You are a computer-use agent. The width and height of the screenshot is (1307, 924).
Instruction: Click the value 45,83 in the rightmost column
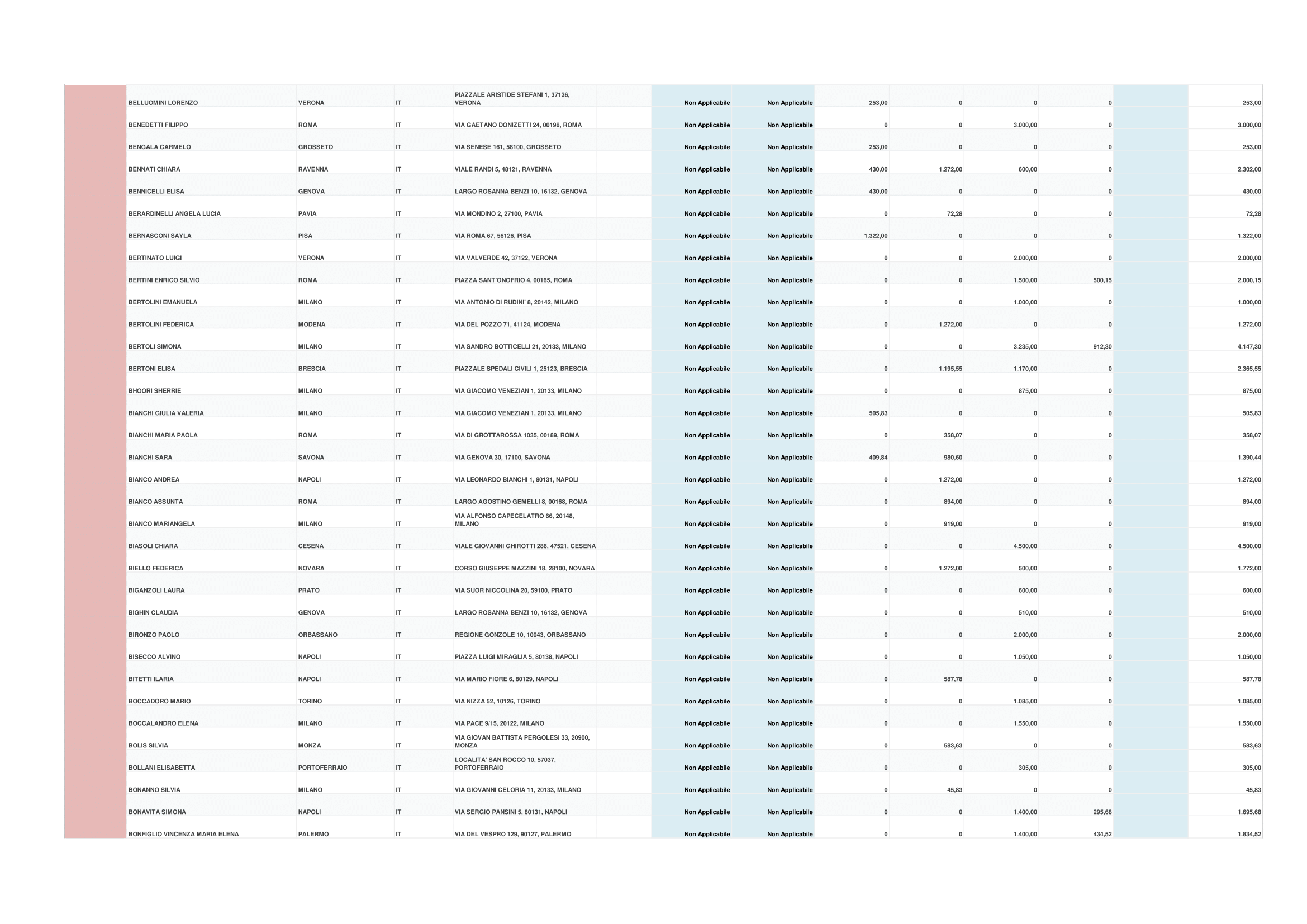1253,791
